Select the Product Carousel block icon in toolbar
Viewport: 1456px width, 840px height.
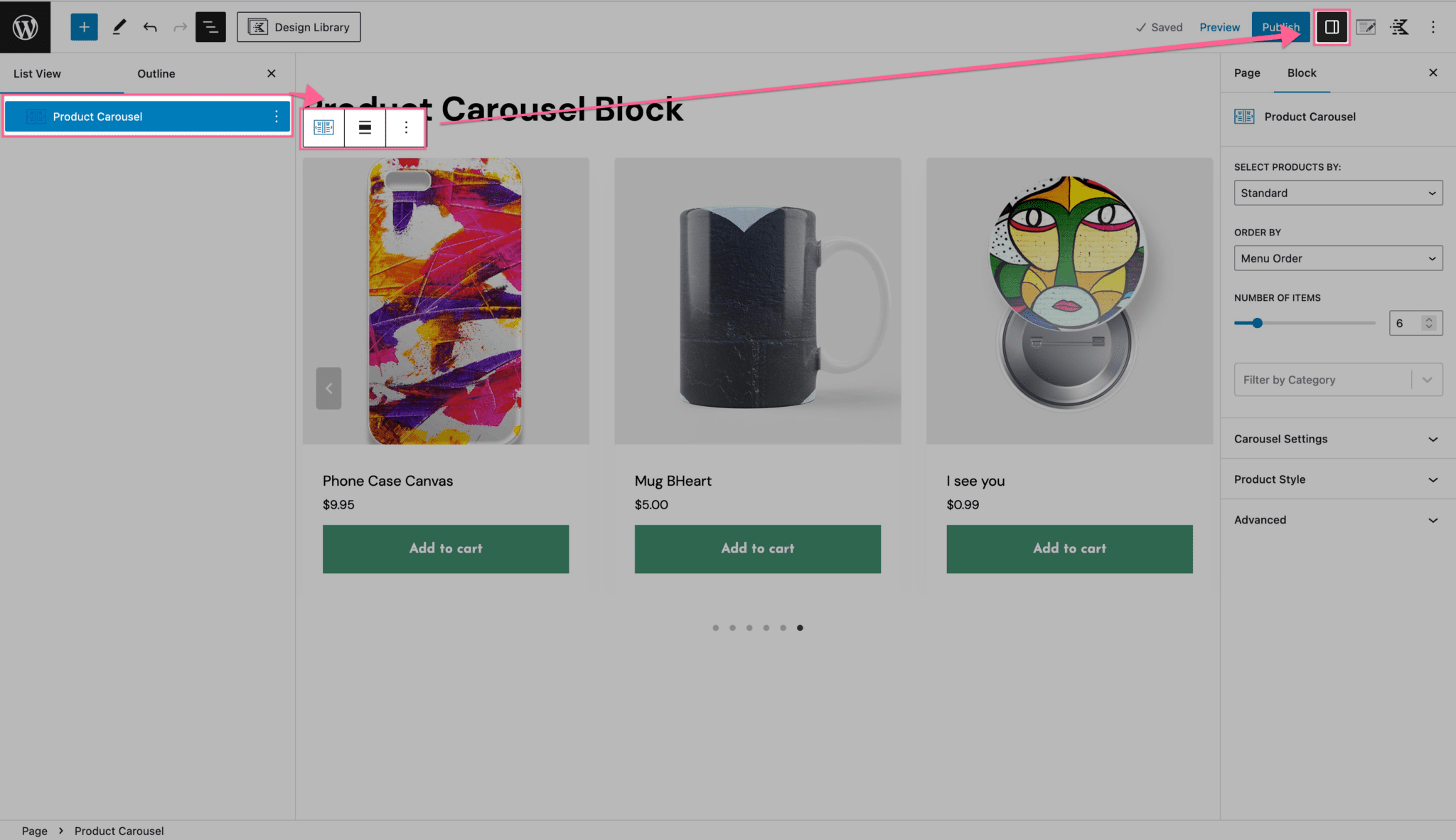click(x=323, y=127)
